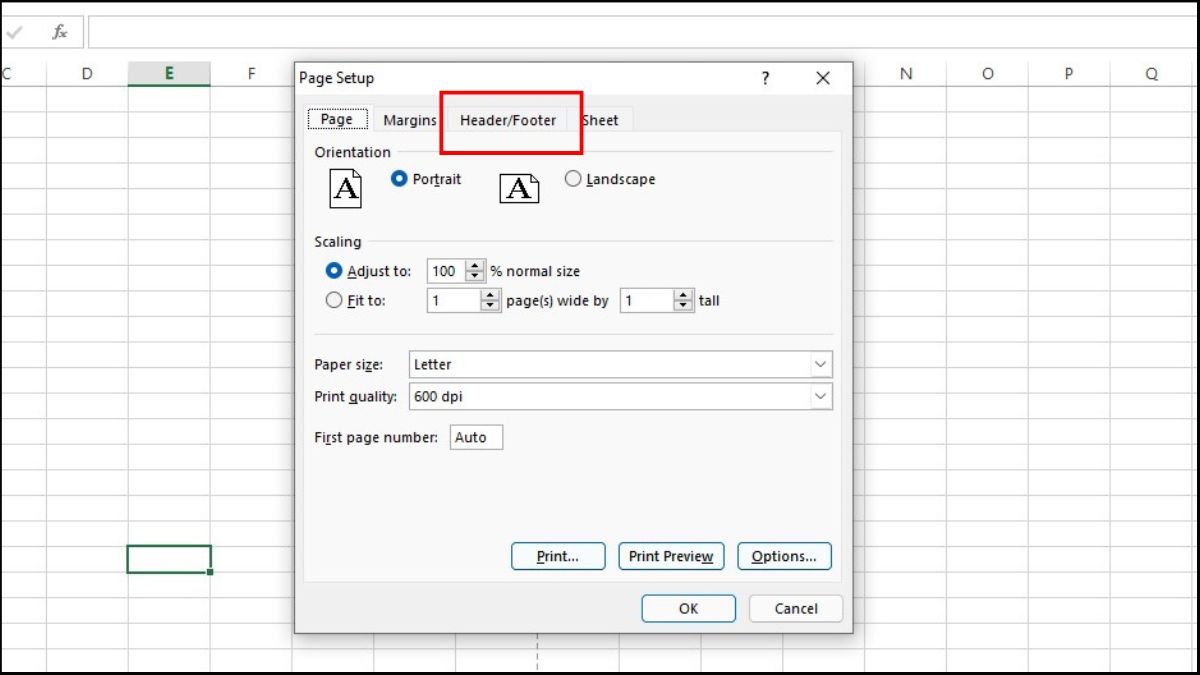Viewport: 1200px width, 675px height.
Task: Click the pages tall input field
Action: (x=647, y=300)
